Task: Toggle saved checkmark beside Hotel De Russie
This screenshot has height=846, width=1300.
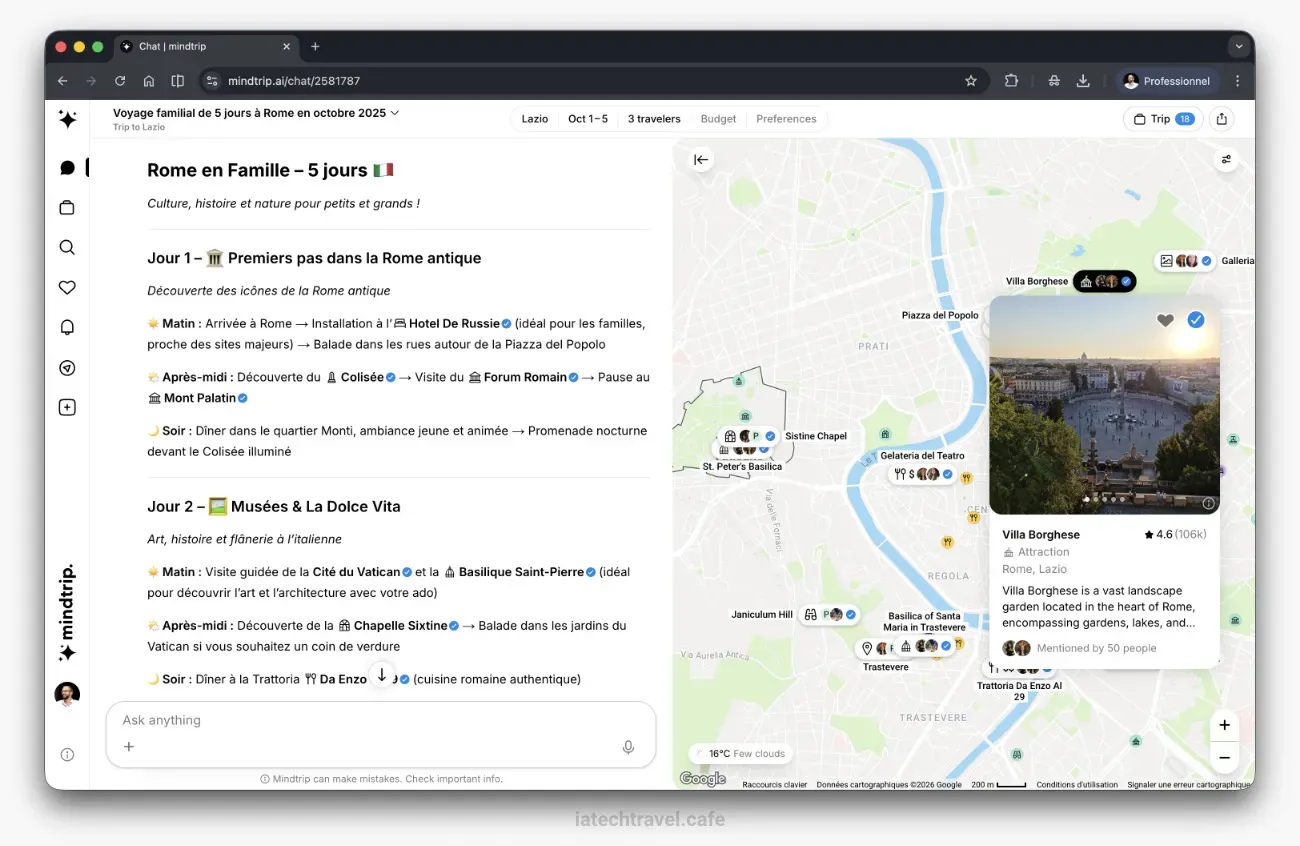Action: pyautogui.click(x=507, y=324)
